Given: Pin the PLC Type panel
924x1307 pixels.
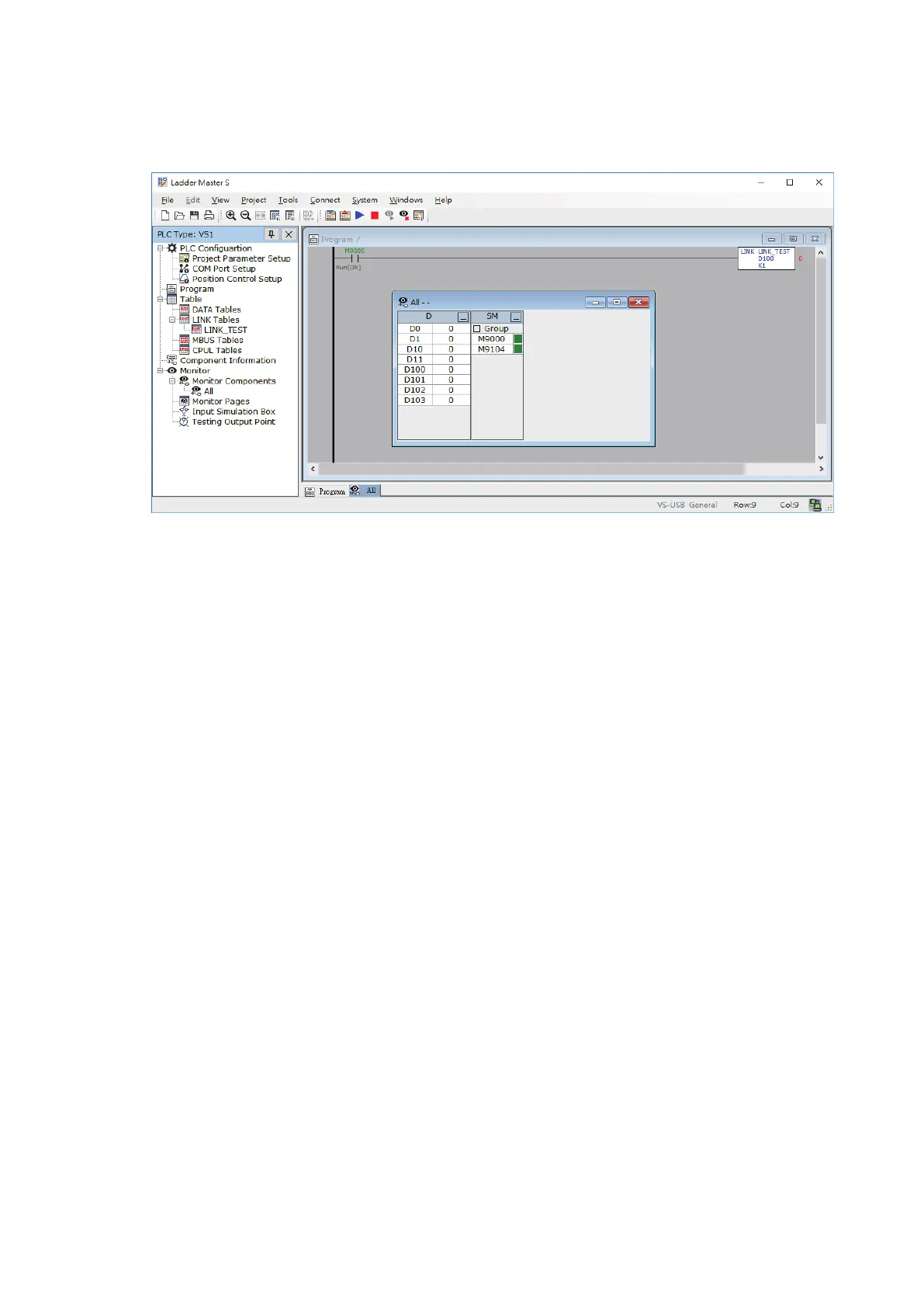Looking at the screenshot, I should 272,234.
